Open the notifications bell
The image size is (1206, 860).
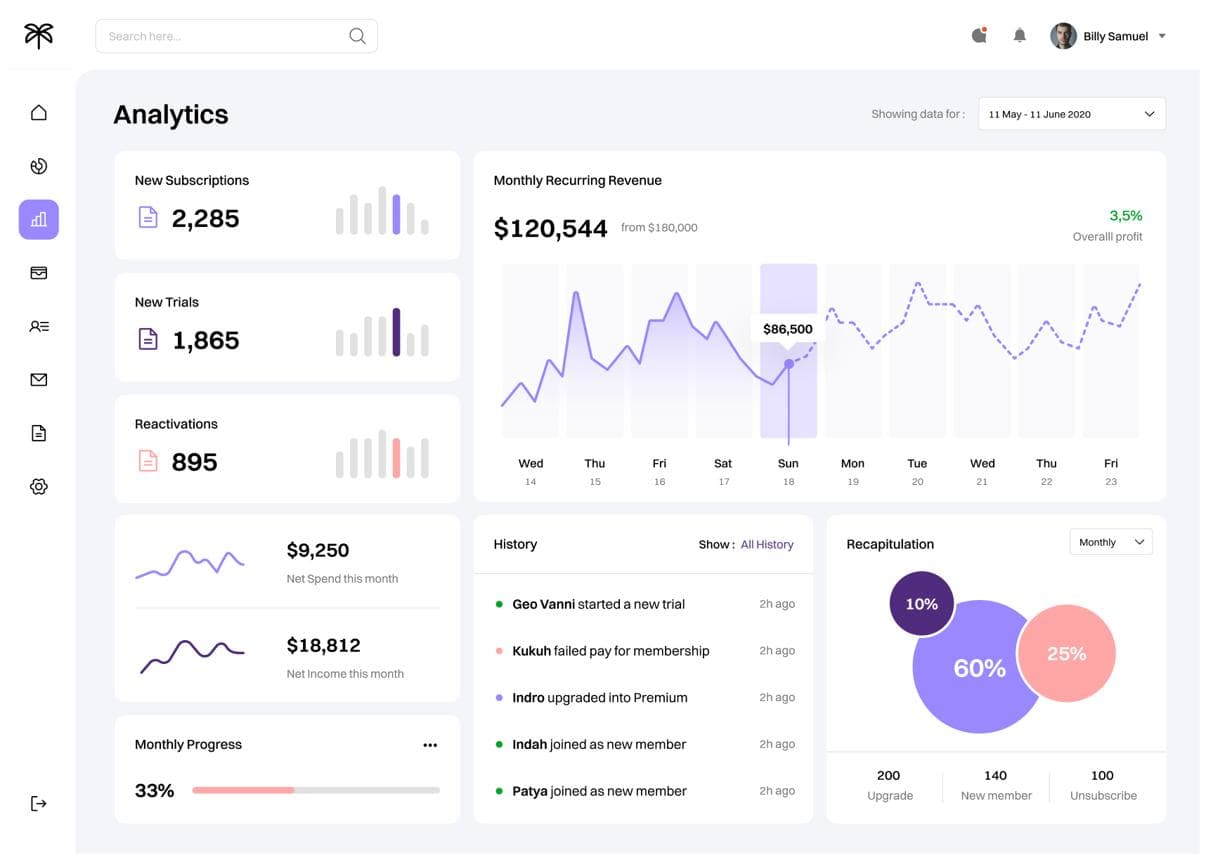pos(1020,36)
